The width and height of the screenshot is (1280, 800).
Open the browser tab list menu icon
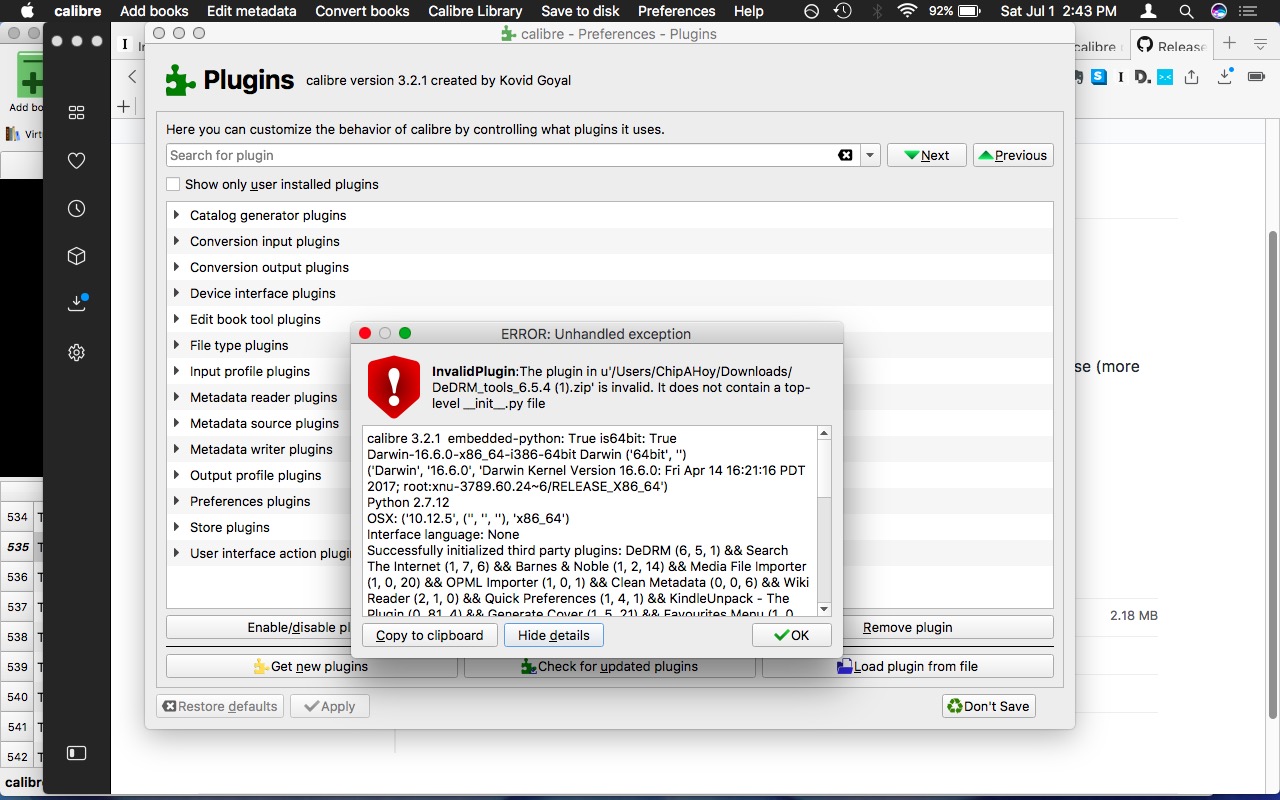(1260, 43)
